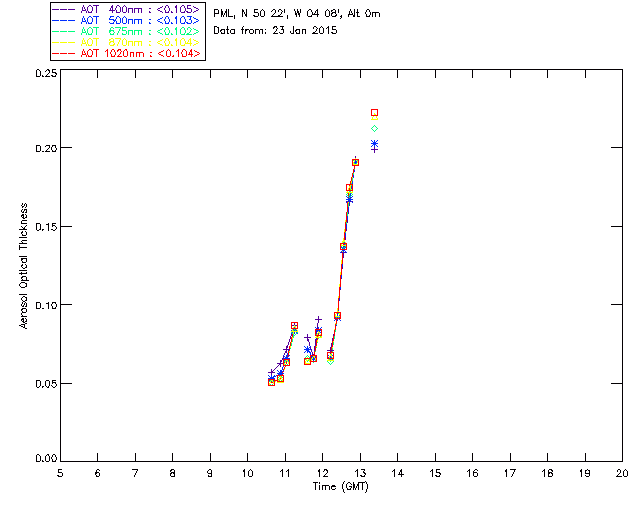
Task: Click the y-axis tick label 0.10
Action: click(x=46, y=305)
